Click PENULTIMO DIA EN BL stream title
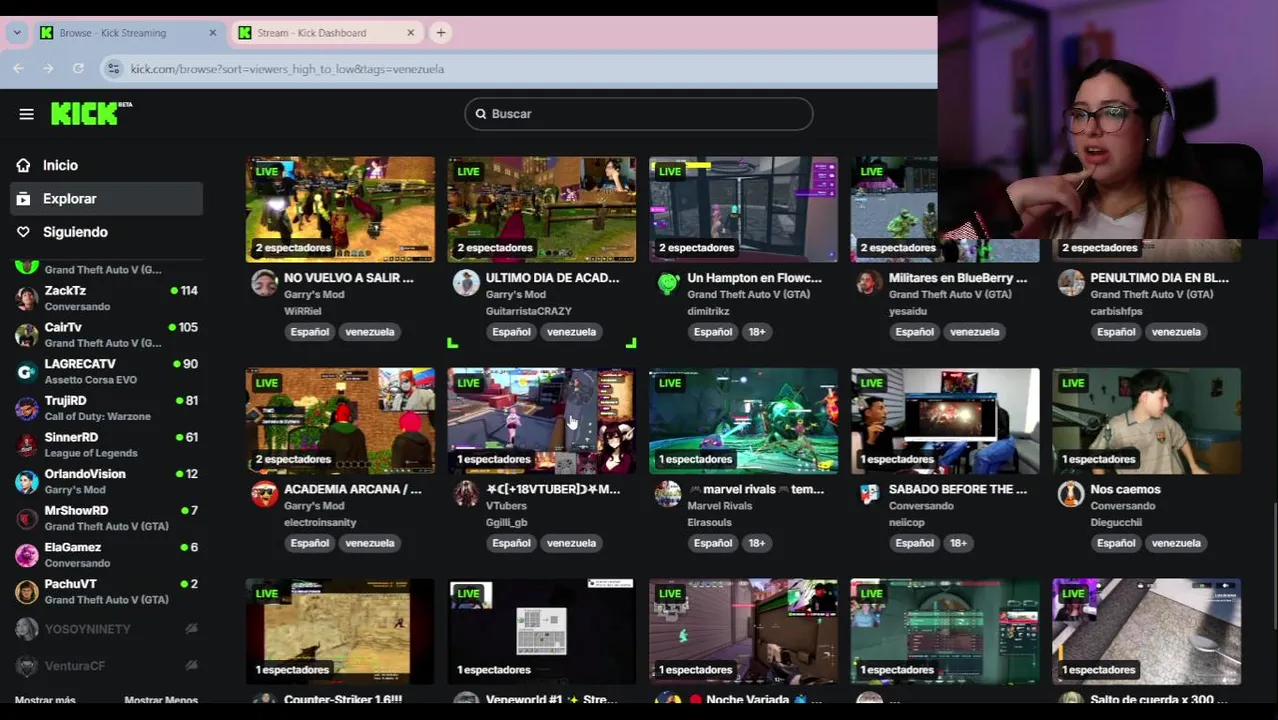 pyautogui.click(x=1159, y=278)
